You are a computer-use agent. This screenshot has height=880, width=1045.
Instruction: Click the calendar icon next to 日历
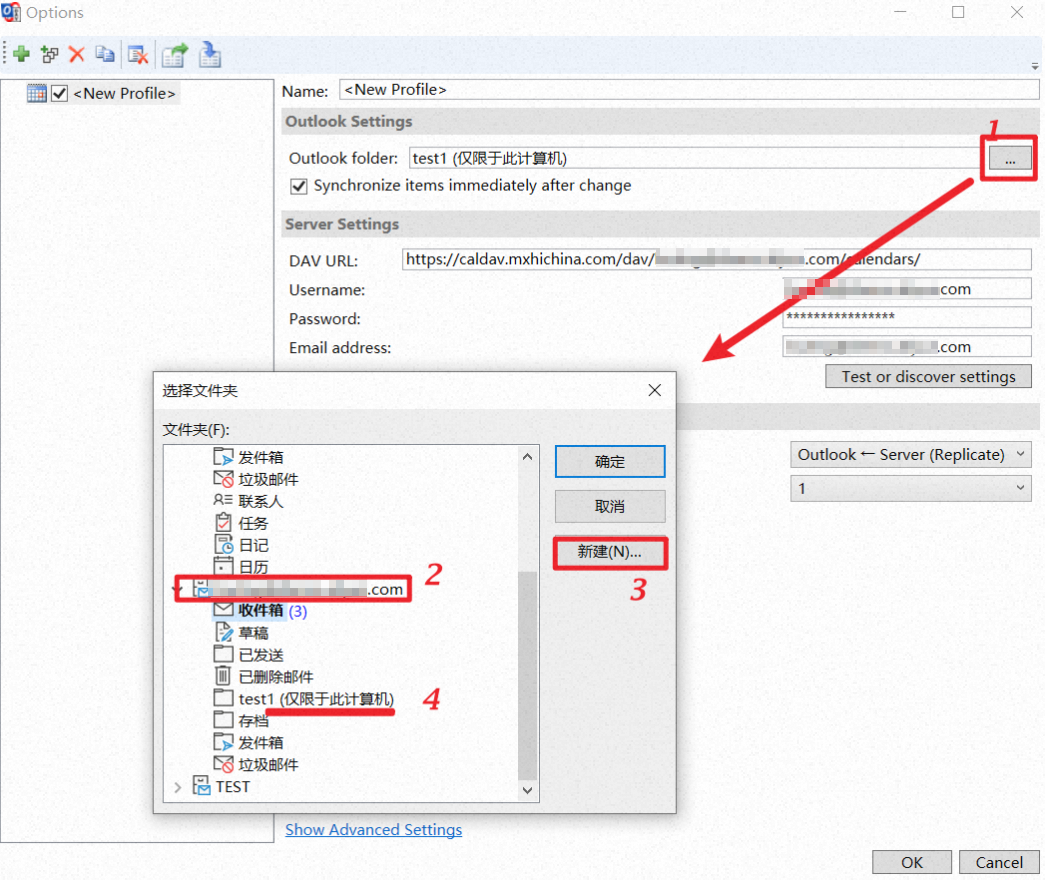(x=223, y=566)
